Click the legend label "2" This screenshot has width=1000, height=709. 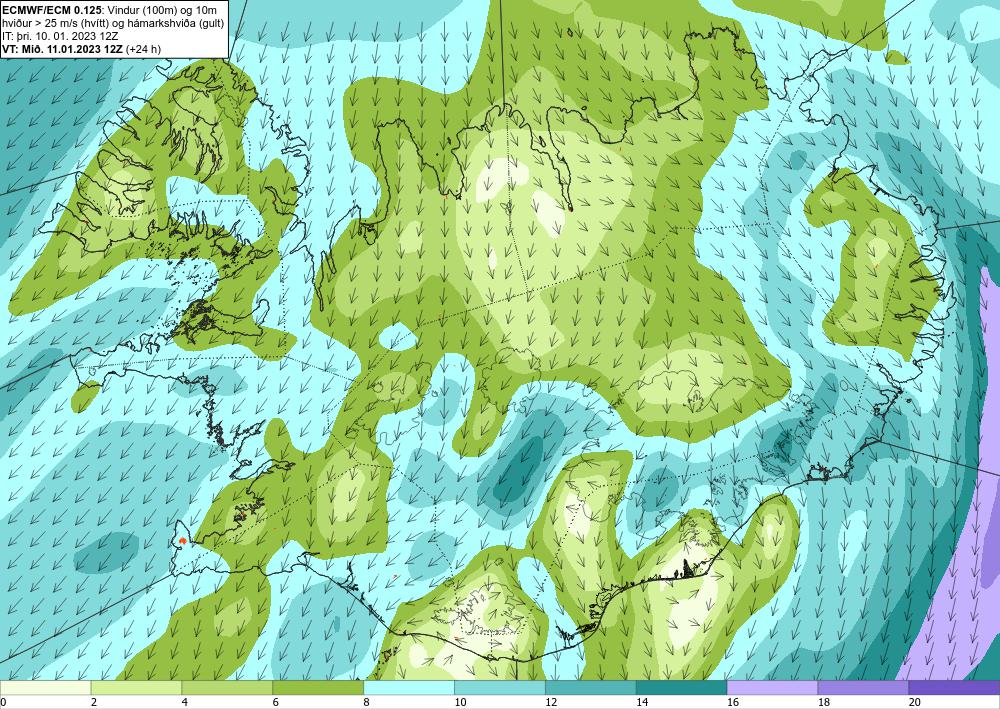click(94, 703)
